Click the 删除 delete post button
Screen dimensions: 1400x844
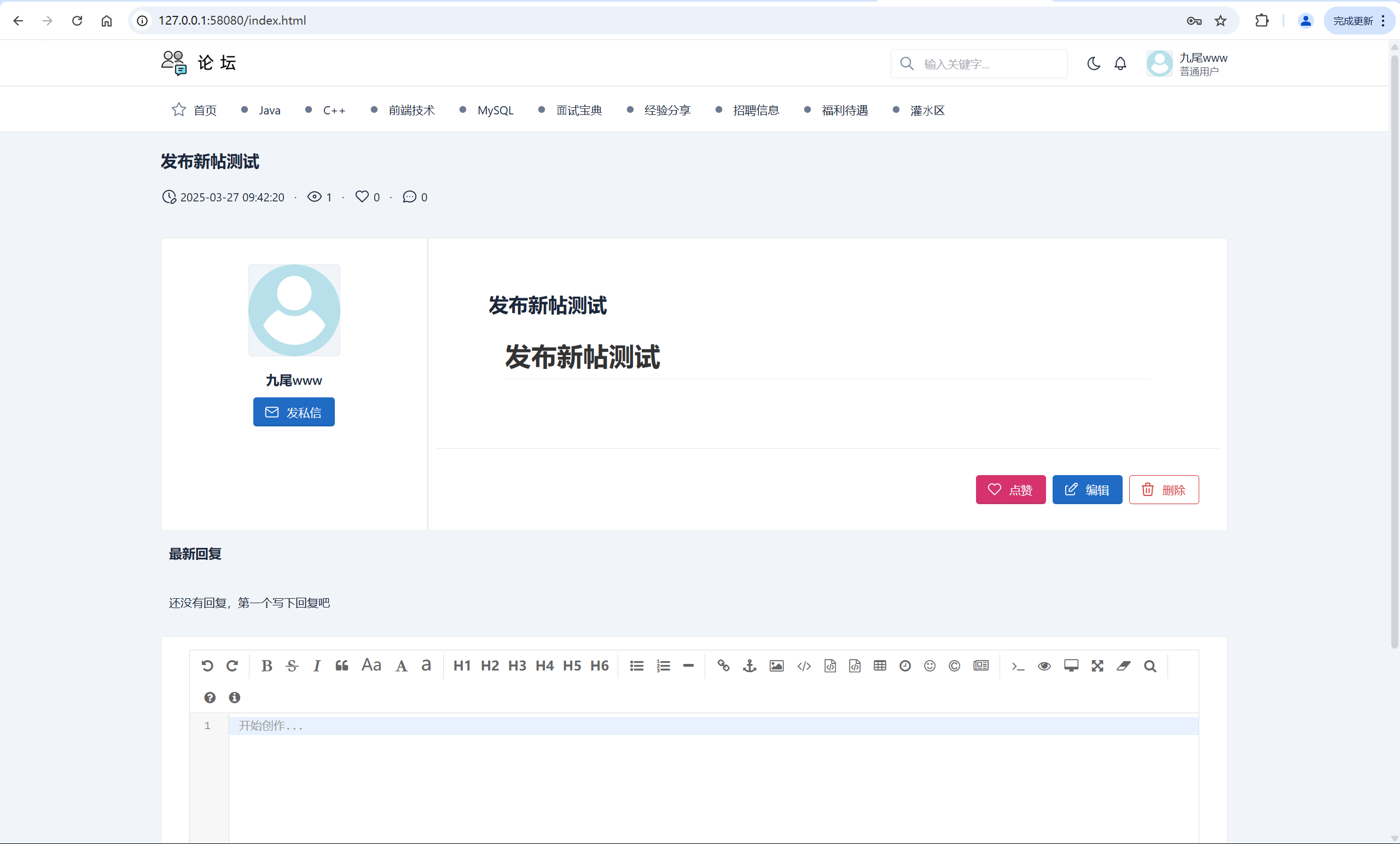[x=1164, y=489]
